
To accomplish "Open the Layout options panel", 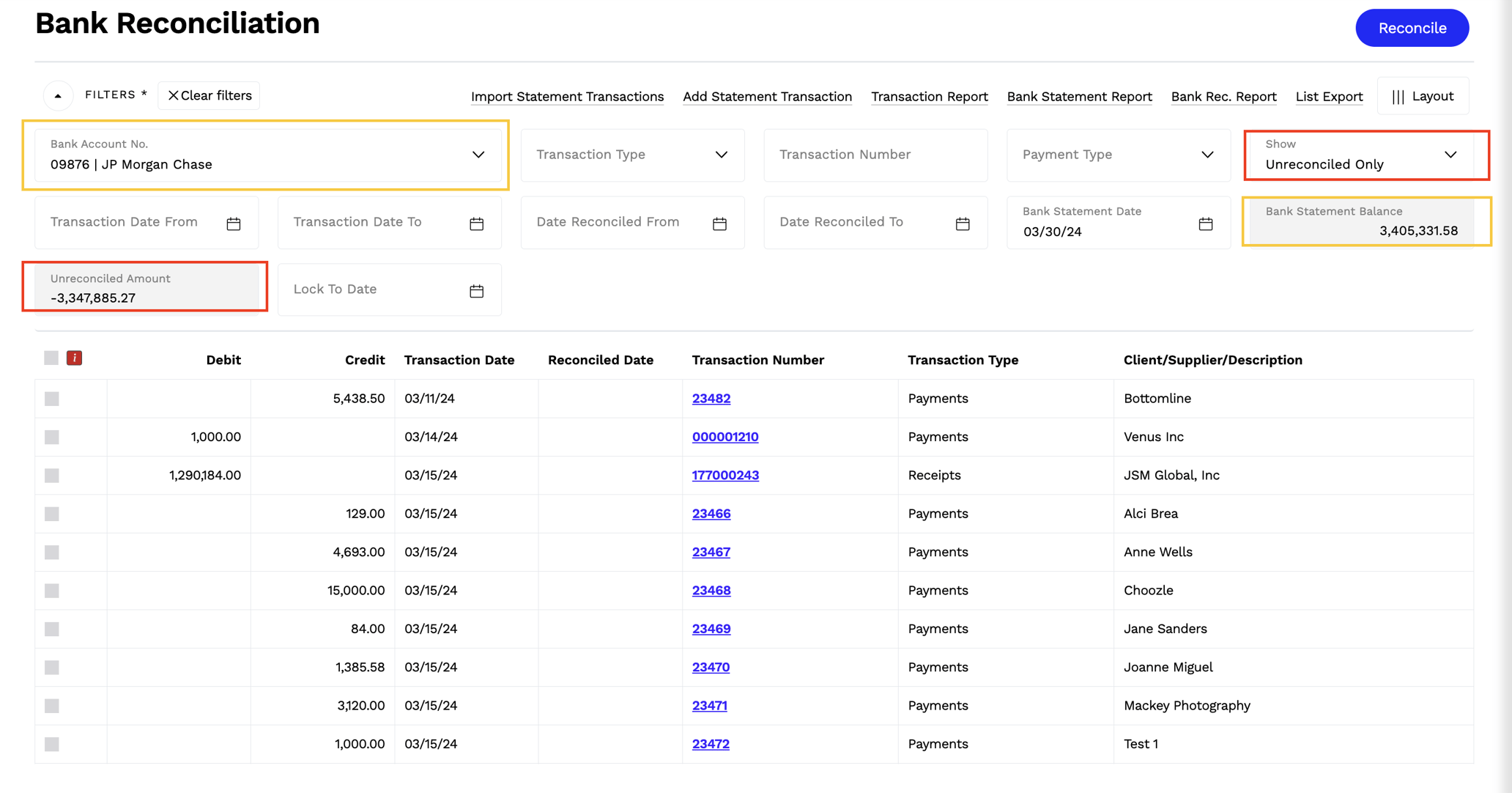I will (x=1422, y=96).
